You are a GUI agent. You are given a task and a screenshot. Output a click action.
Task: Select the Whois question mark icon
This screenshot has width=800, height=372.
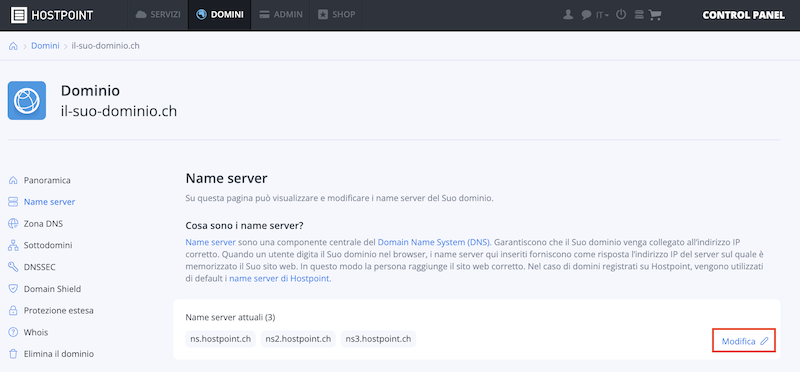click(x=13, y=332)
